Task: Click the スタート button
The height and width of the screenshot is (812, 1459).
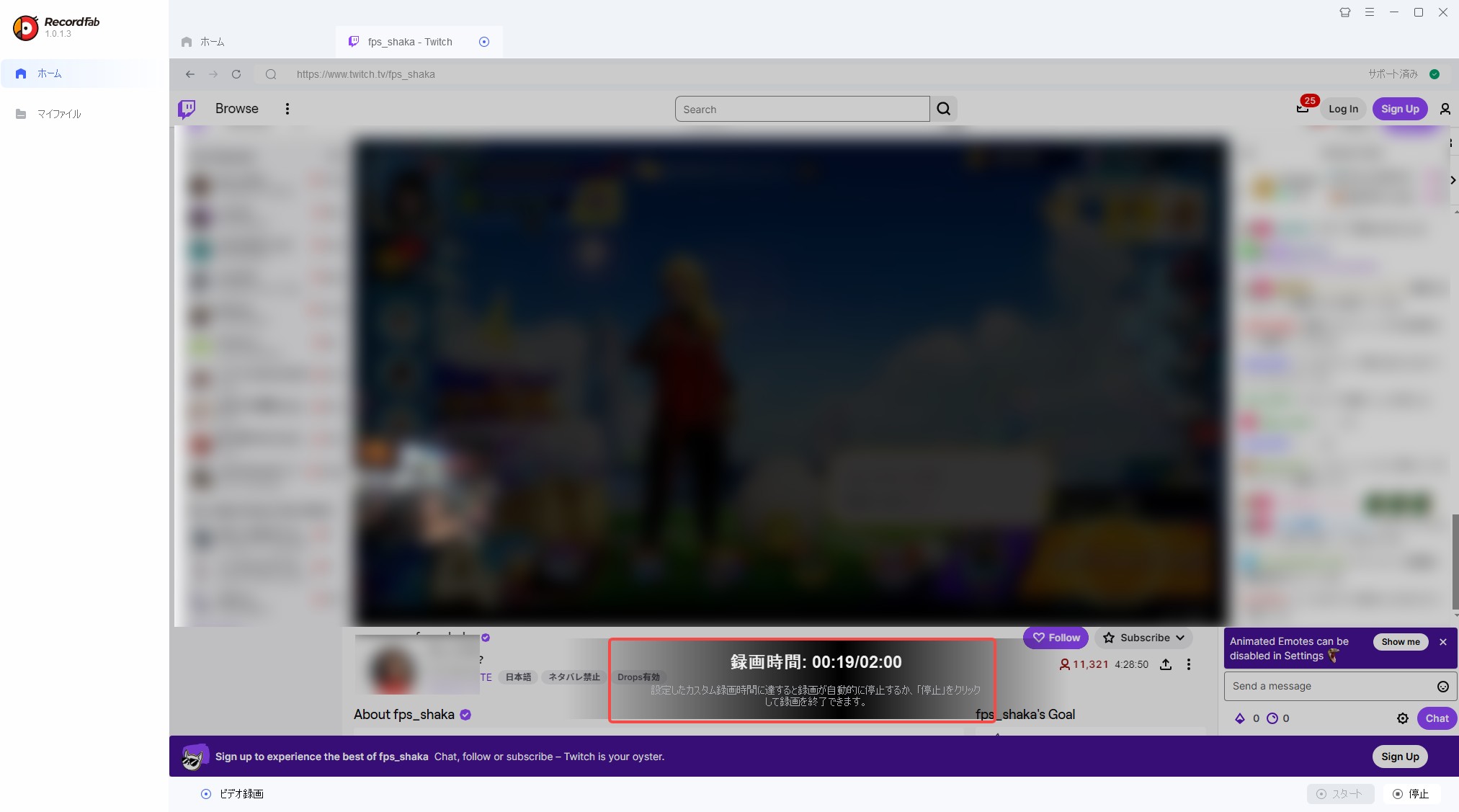Action: tap(1340, 794)
